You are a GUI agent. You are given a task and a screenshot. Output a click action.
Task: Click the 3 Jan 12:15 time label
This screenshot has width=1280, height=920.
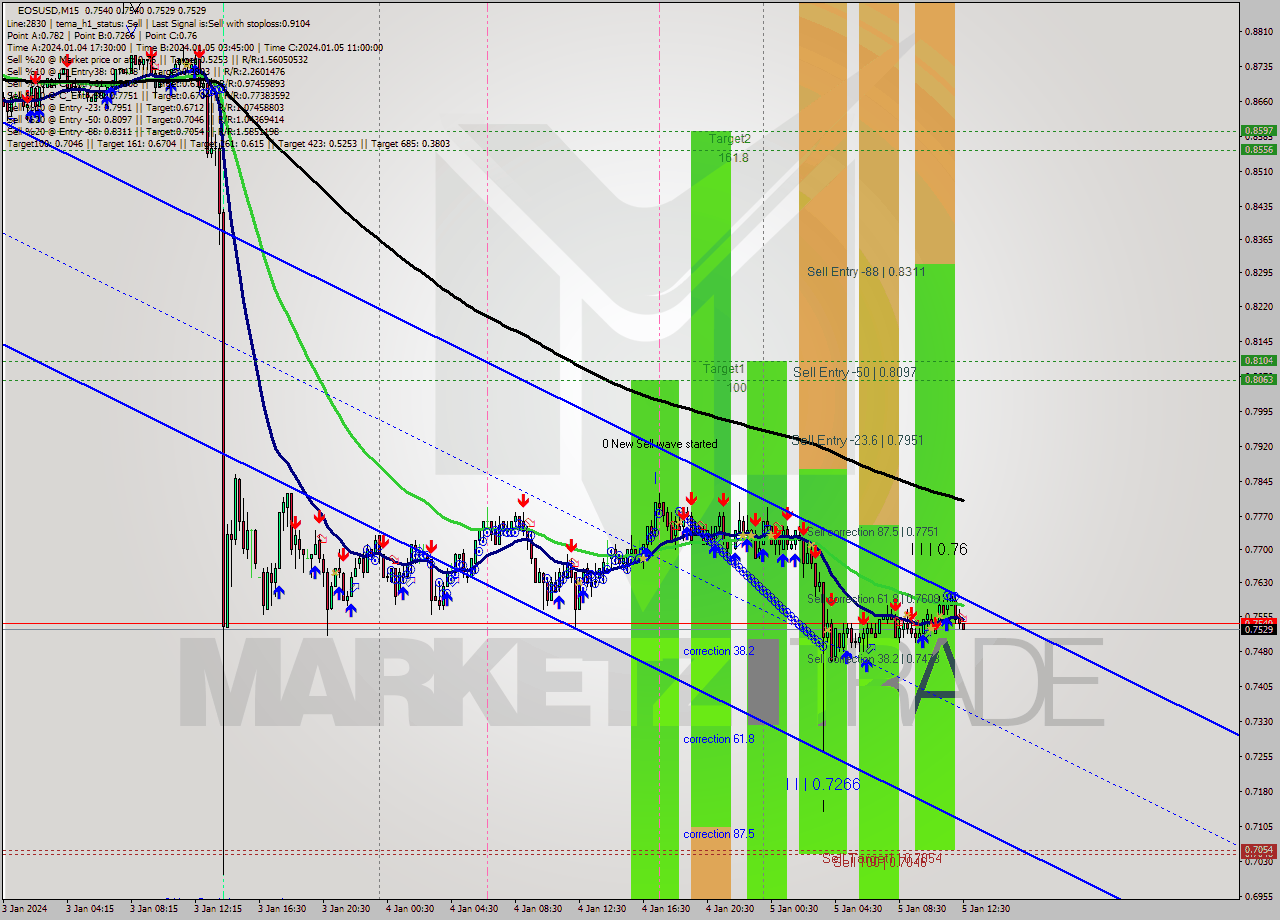218,909
